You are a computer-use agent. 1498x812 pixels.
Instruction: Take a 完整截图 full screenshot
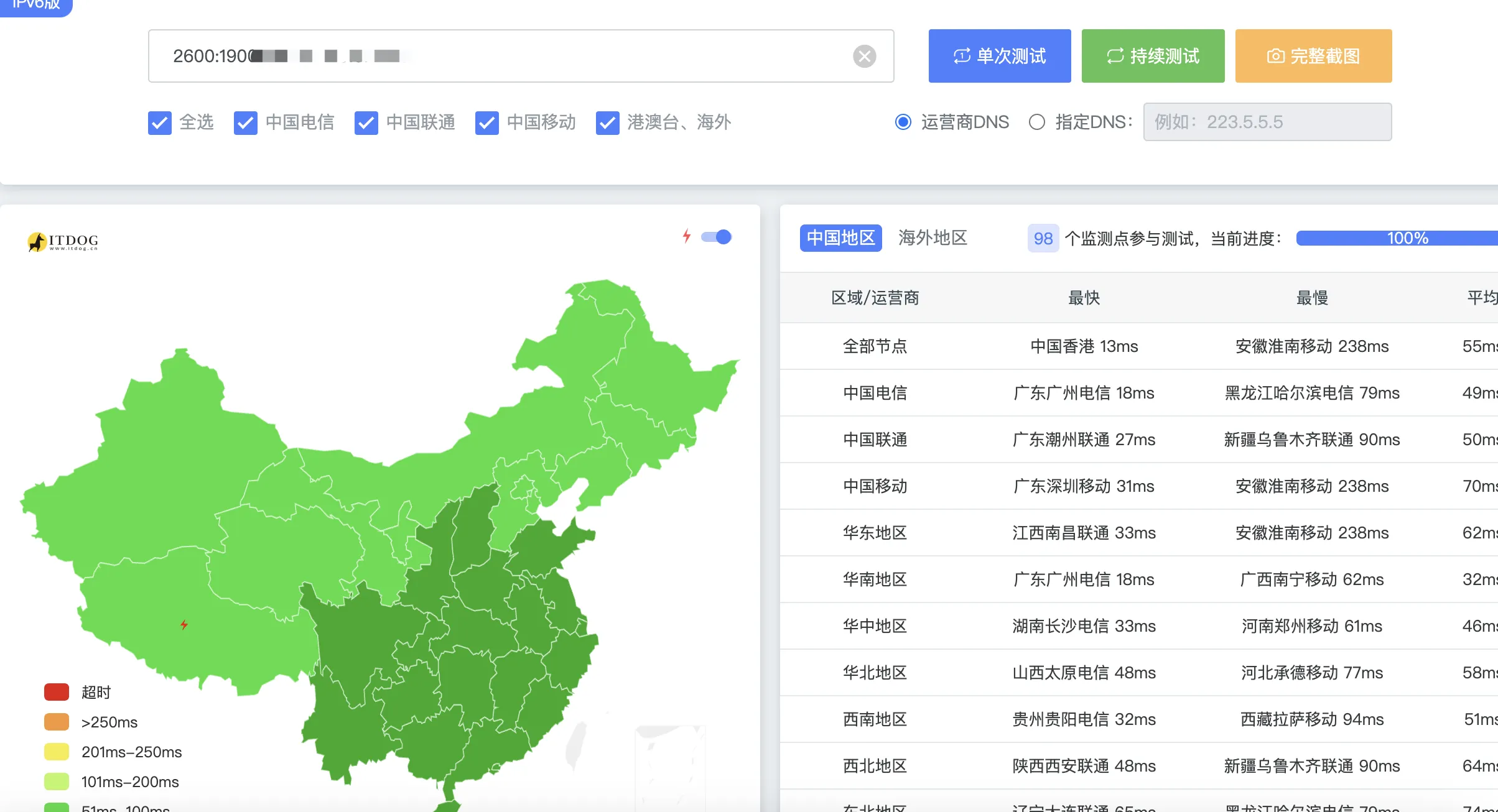[1313, 56]
